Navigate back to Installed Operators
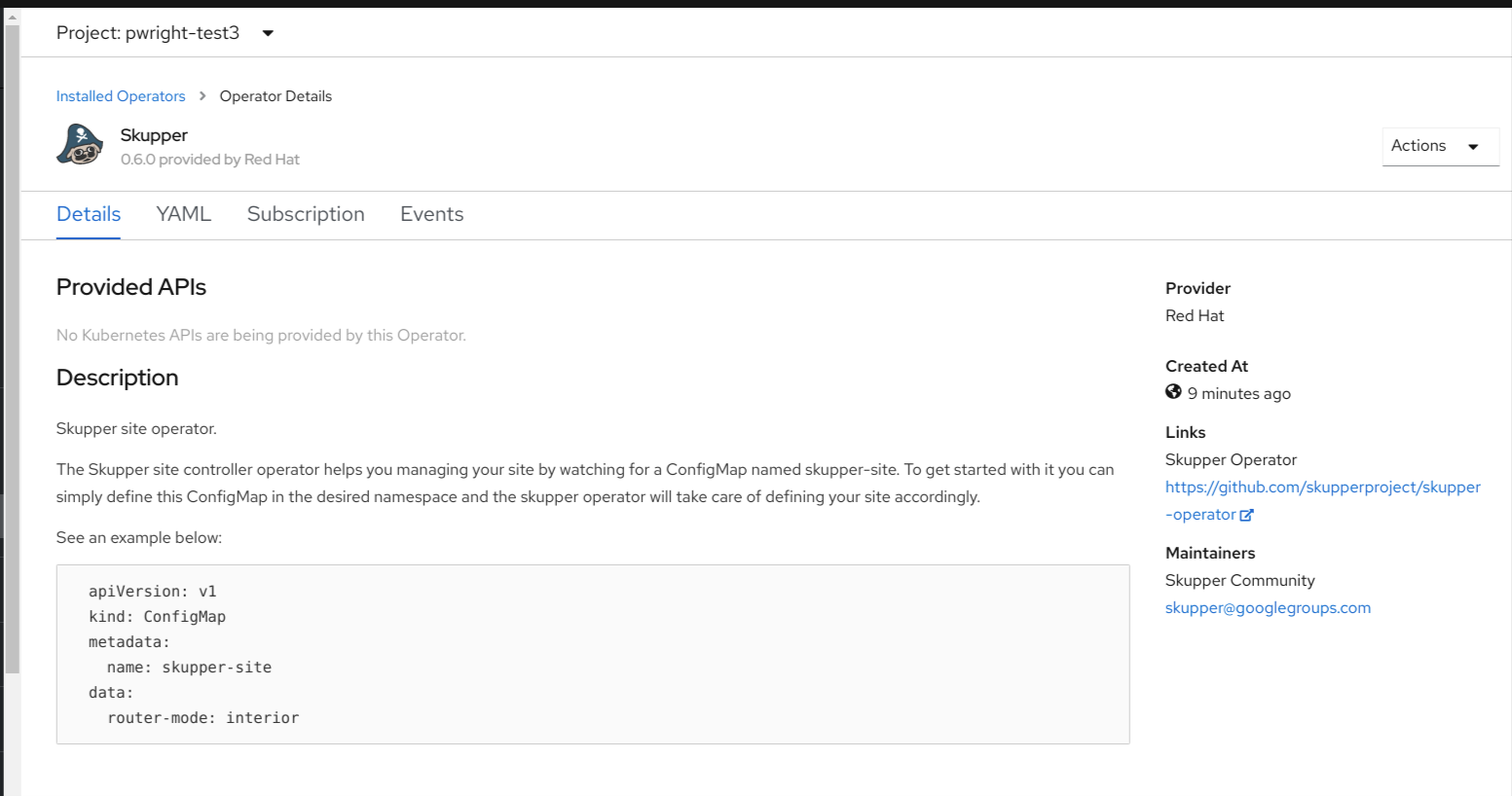 tap(121, 96)
